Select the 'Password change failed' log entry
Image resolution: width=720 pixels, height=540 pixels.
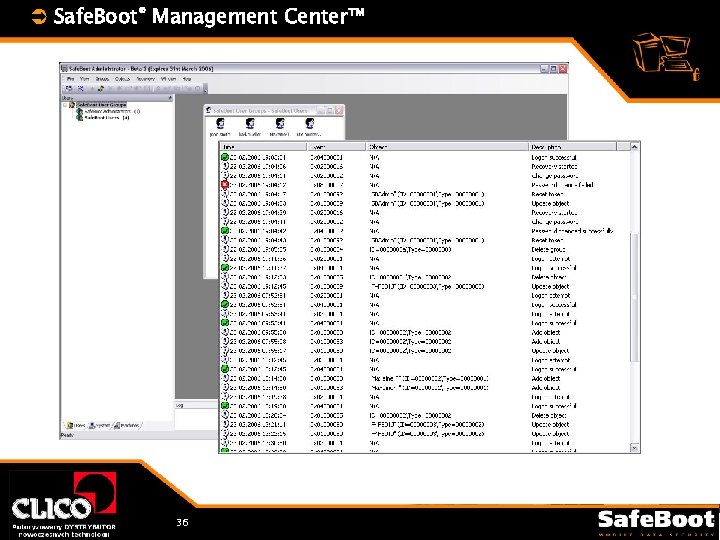pos(425,185)
